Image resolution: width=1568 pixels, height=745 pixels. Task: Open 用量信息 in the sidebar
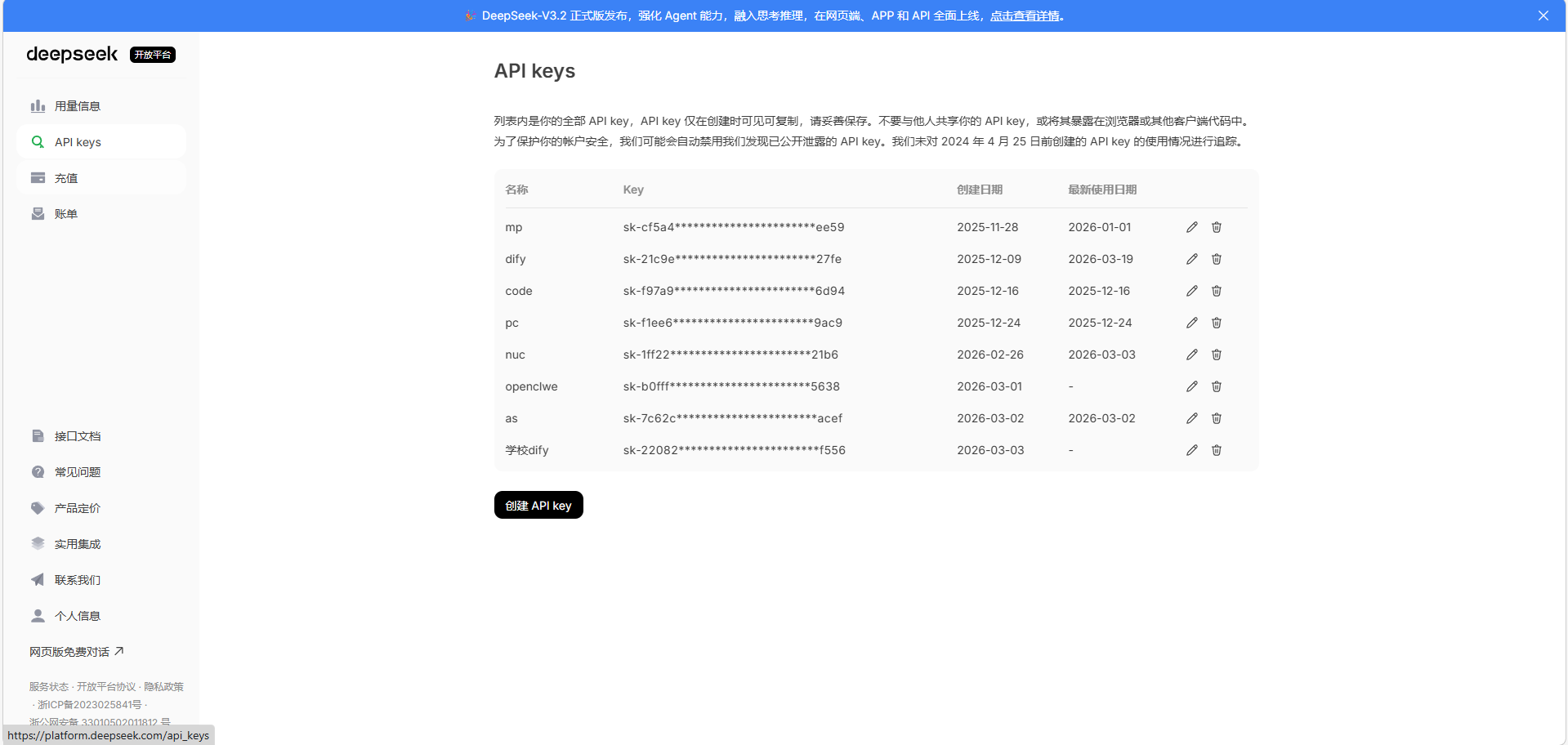(x=77, y=106)
